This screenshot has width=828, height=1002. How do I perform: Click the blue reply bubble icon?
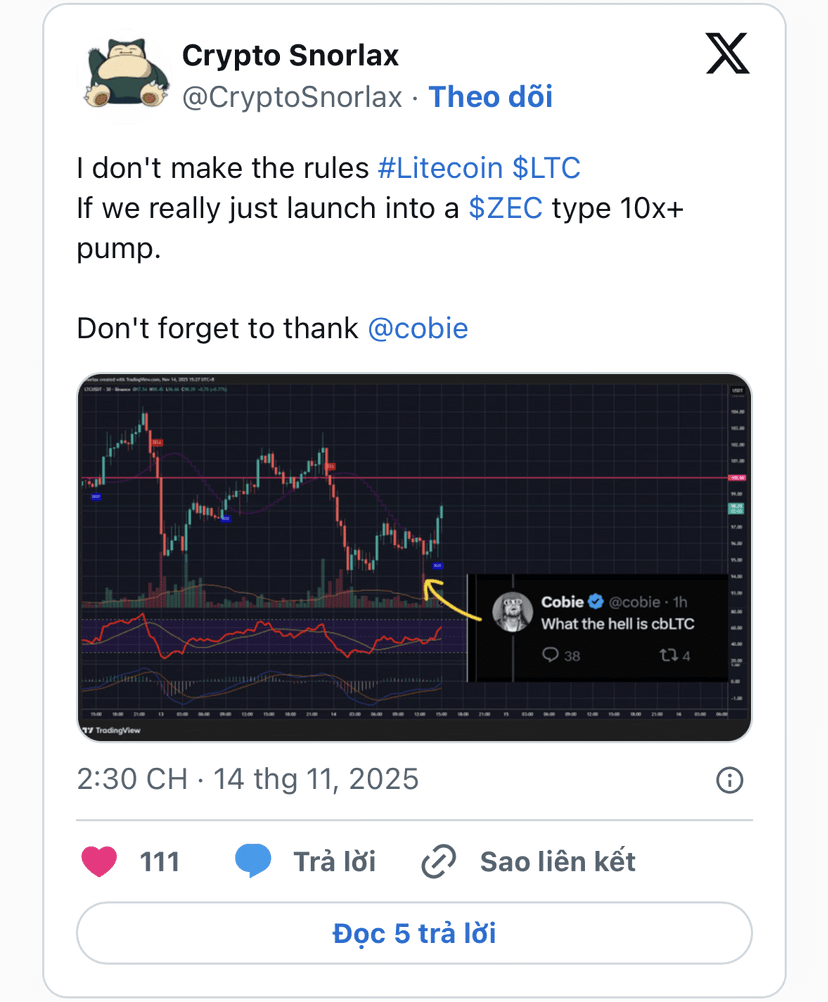[254, 861]
